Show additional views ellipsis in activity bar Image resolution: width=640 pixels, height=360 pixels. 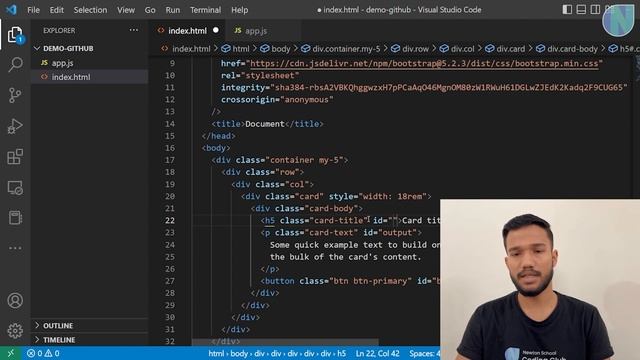pyautogui.click(x=15, y=248)
